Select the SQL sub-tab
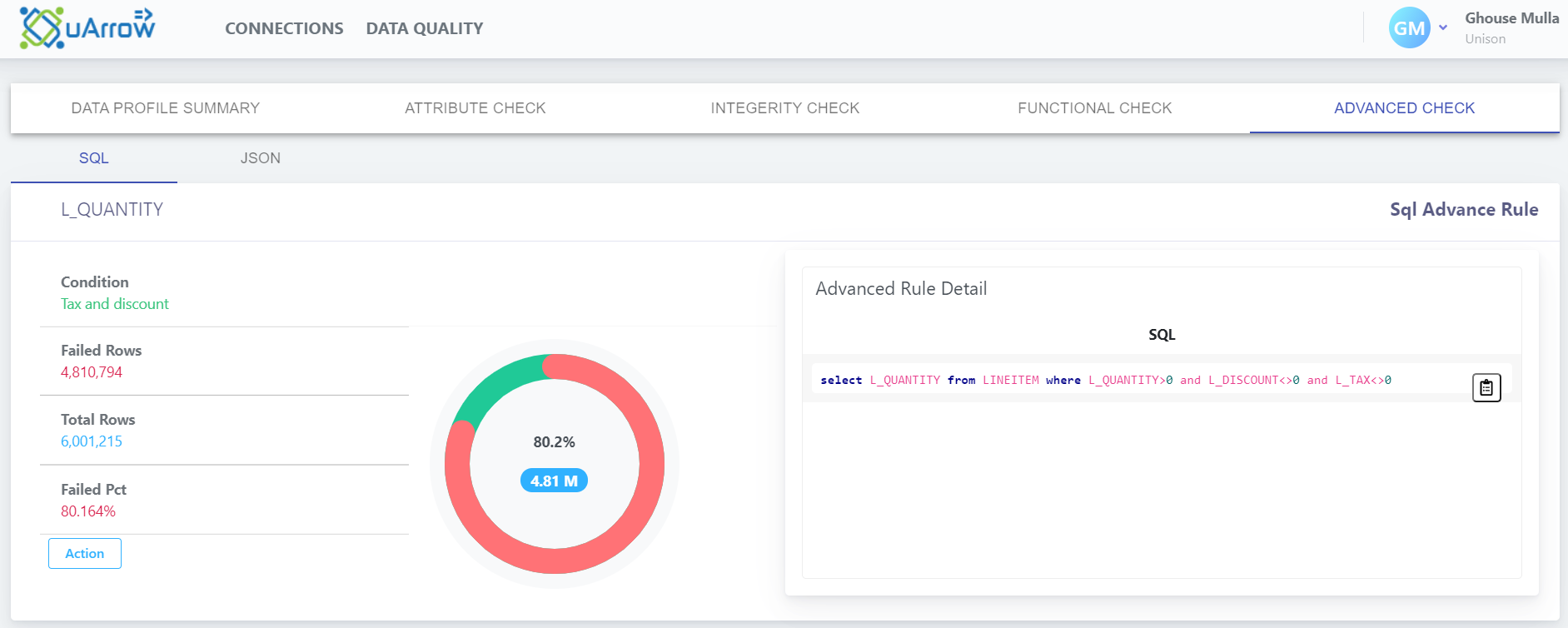Image resolution: width=1568 pixels, height=628 pixels. click(x=94, y=158)
